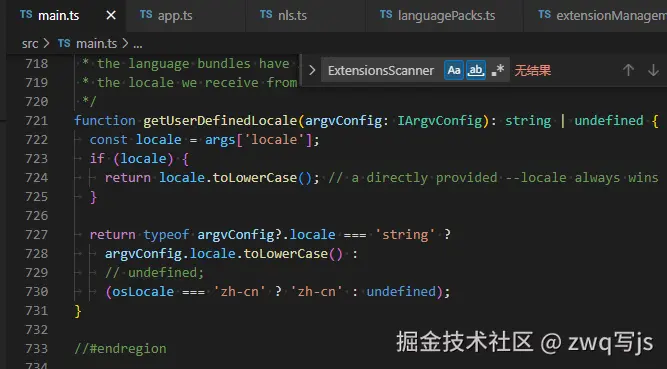667x369 pixels.
Task: Click TS icon in main.ts breadcrumb
Action: tap(64, 43)
